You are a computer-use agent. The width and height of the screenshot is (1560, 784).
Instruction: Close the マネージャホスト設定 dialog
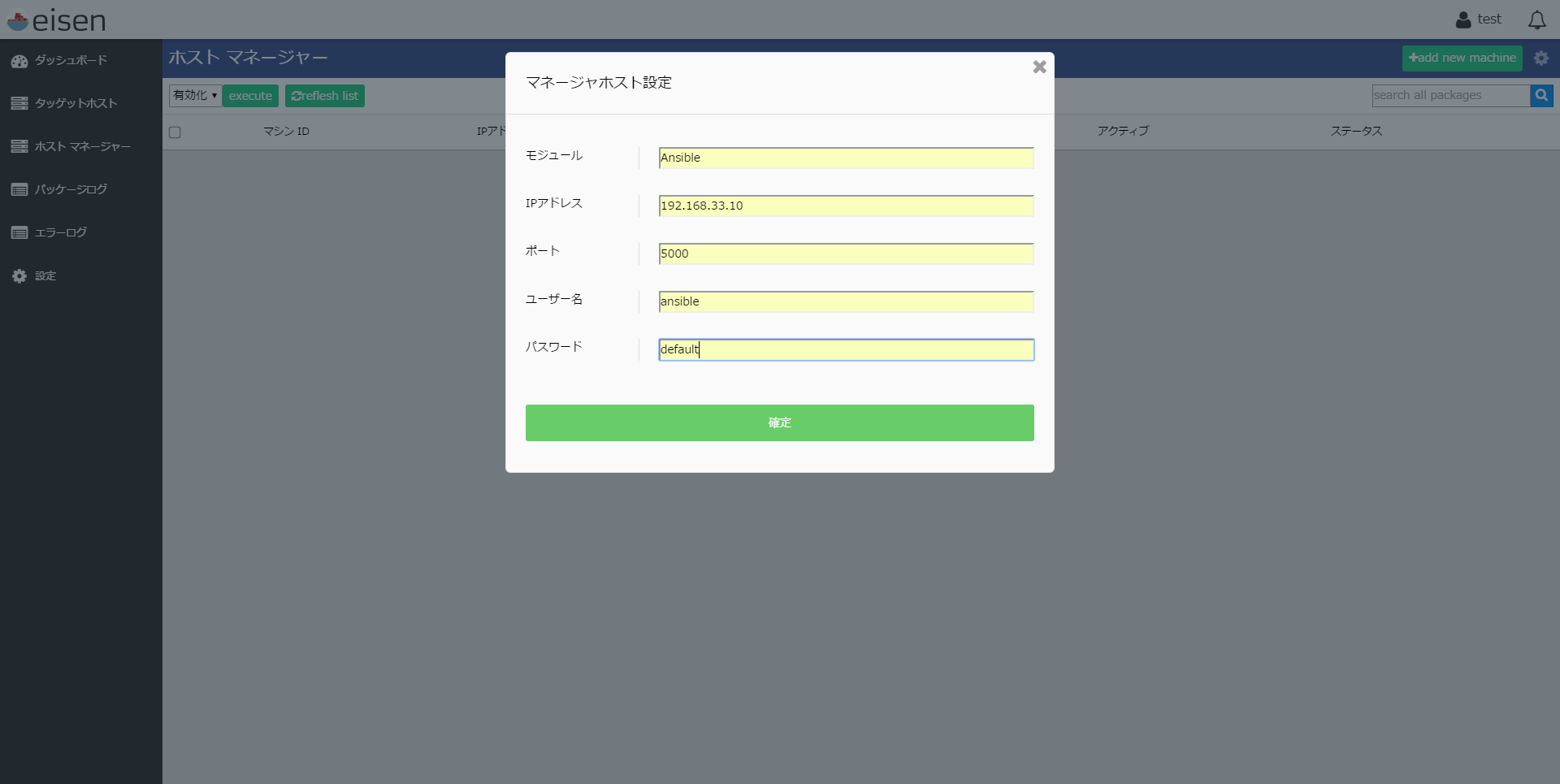(1039, 67)
